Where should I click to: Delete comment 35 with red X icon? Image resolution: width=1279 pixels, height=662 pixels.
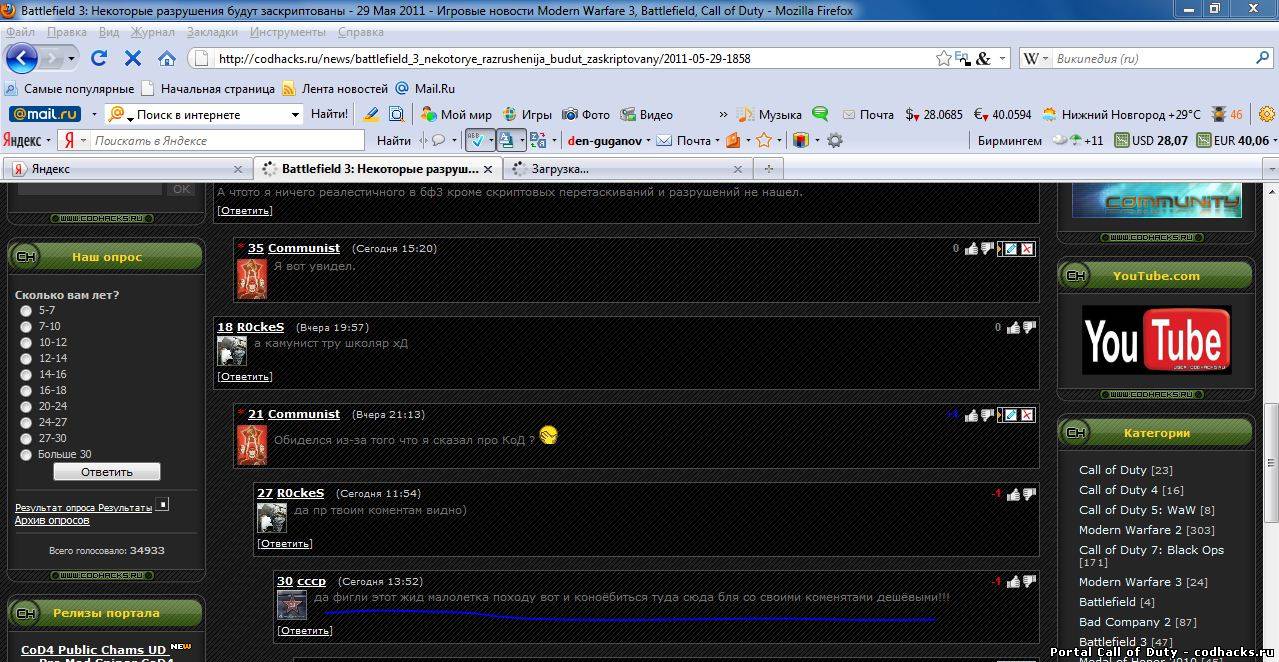coord(1027,249)
